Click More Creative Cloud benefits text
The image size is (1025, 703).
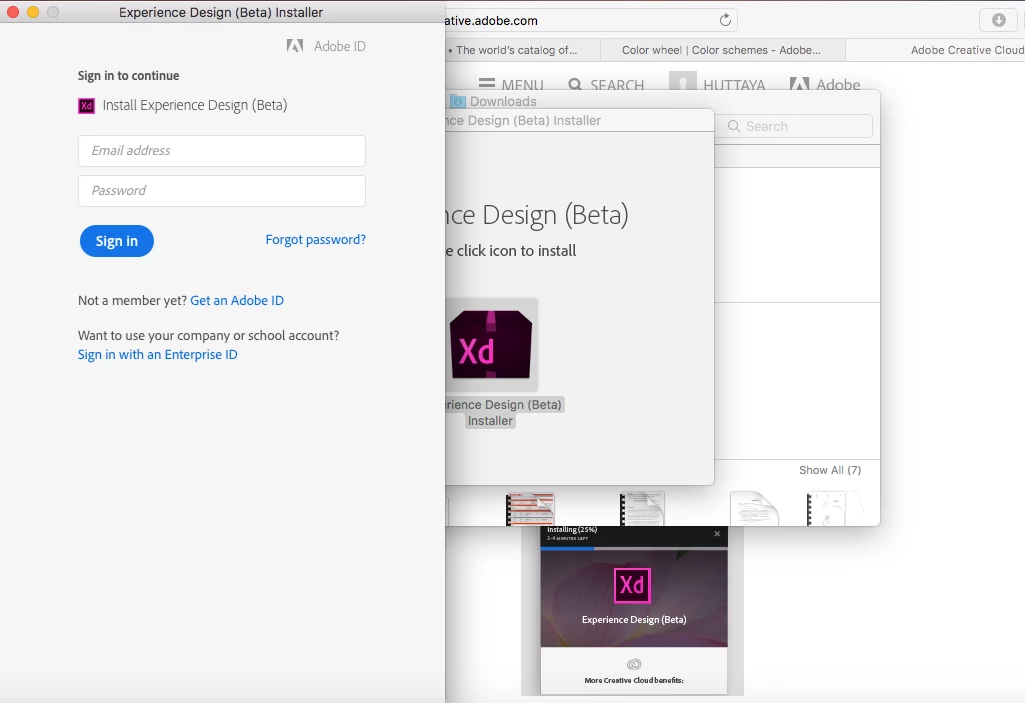pos(634,680)
